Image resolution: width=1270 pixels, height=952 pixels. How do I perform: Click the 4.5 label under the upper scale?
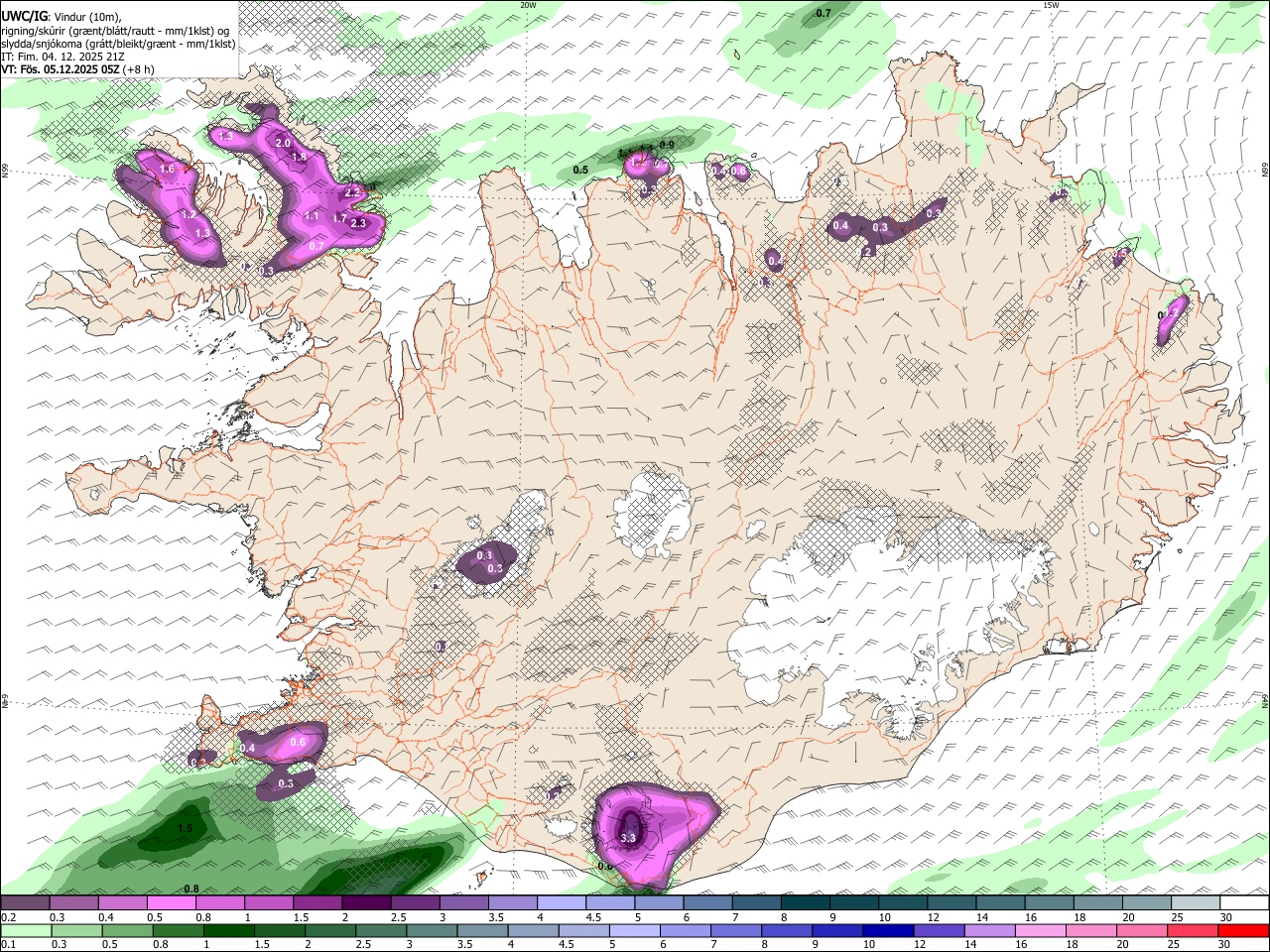tap(593, 917)
